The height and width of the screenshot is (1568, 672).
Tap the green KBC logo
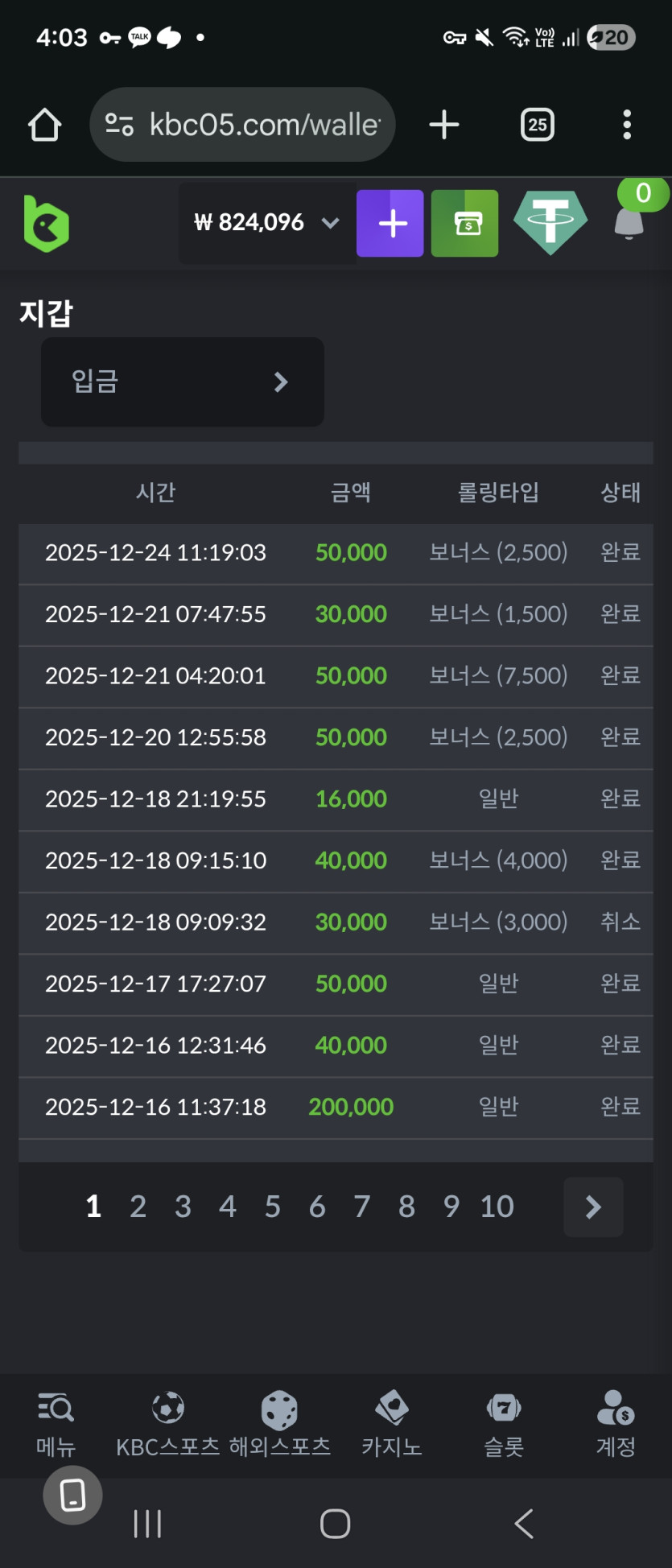tap(47, 223)
